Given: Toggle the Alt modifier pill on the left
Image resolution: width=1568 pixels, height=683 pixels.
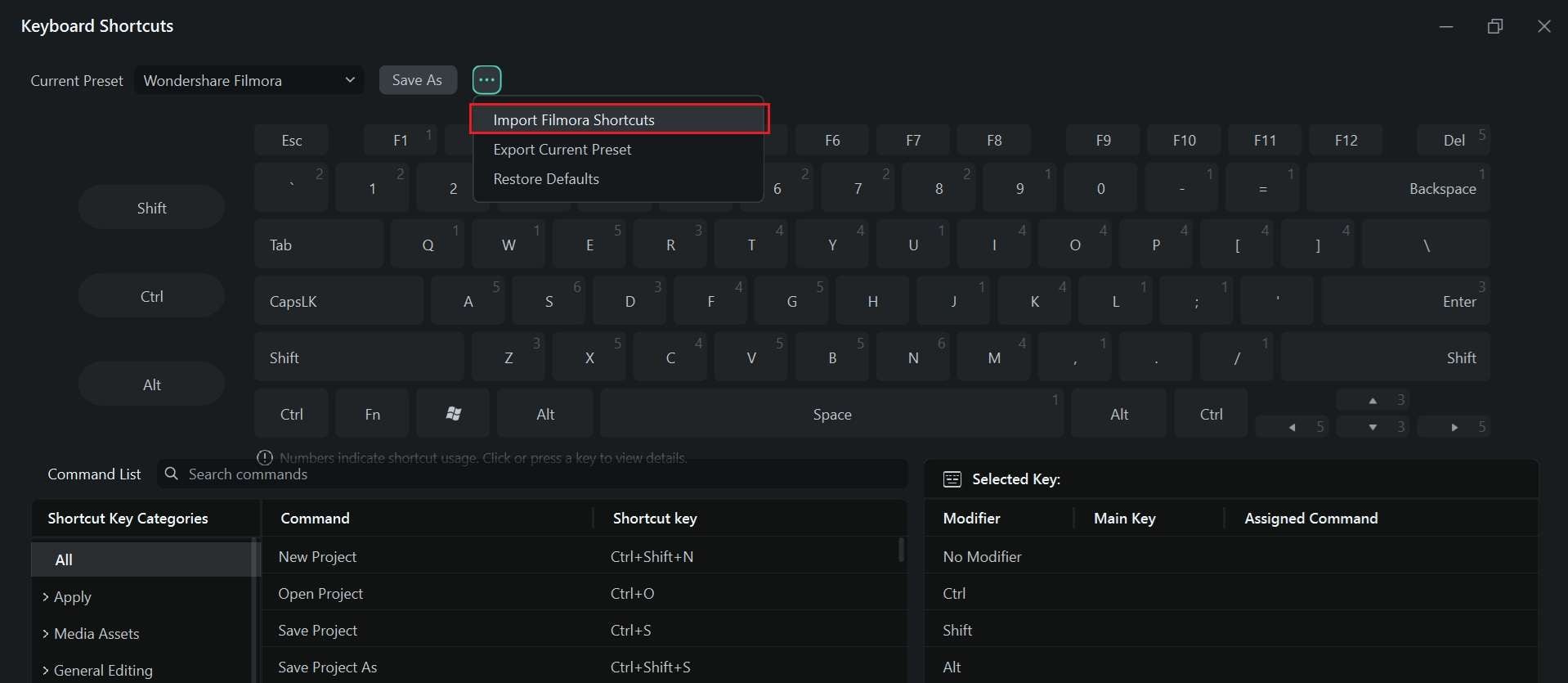Looking at the screenshot, I should pos(151,384).
